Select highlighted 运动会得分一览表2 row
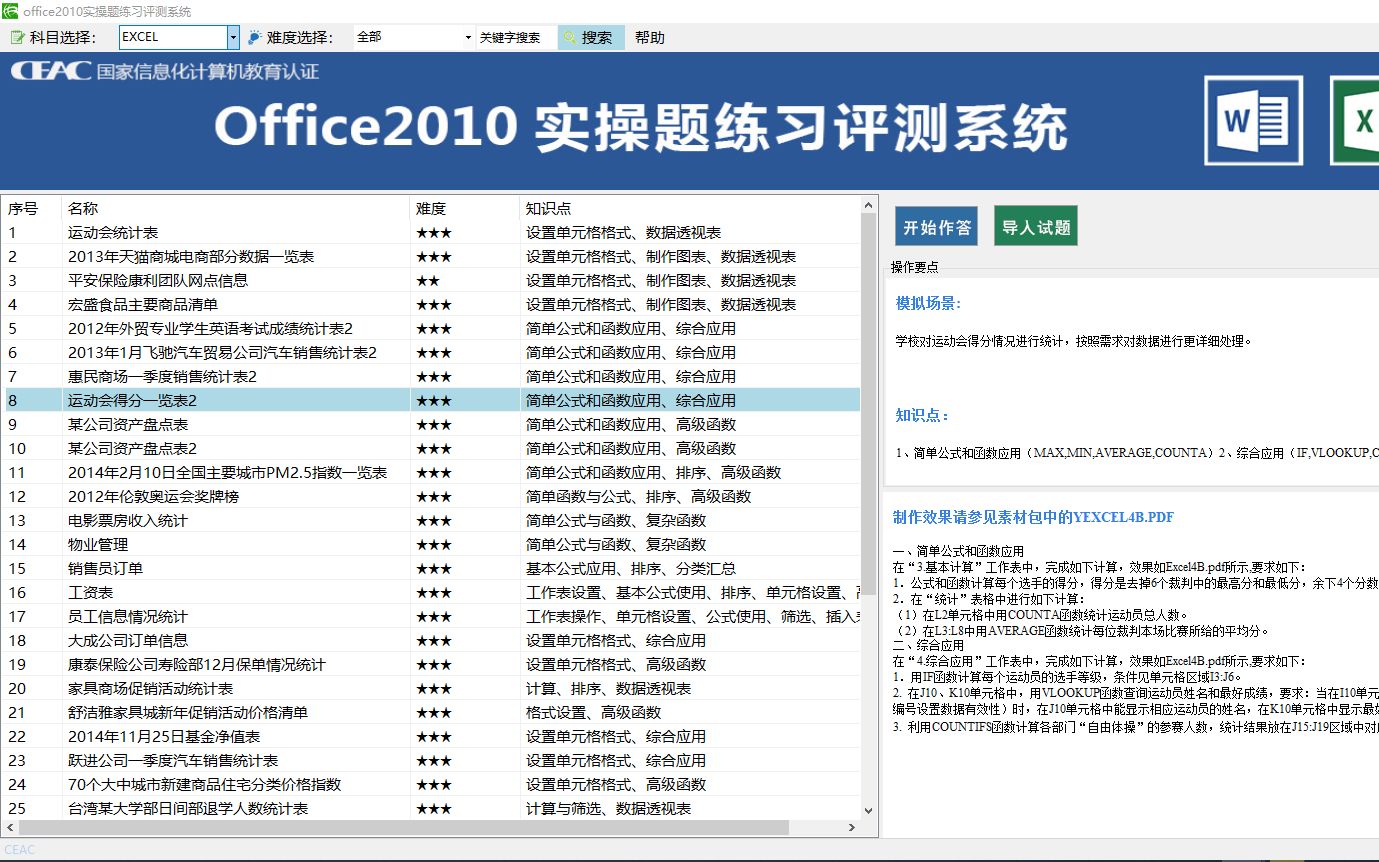The height and width of the screenshot is (862, 1379). click(431, 400)
